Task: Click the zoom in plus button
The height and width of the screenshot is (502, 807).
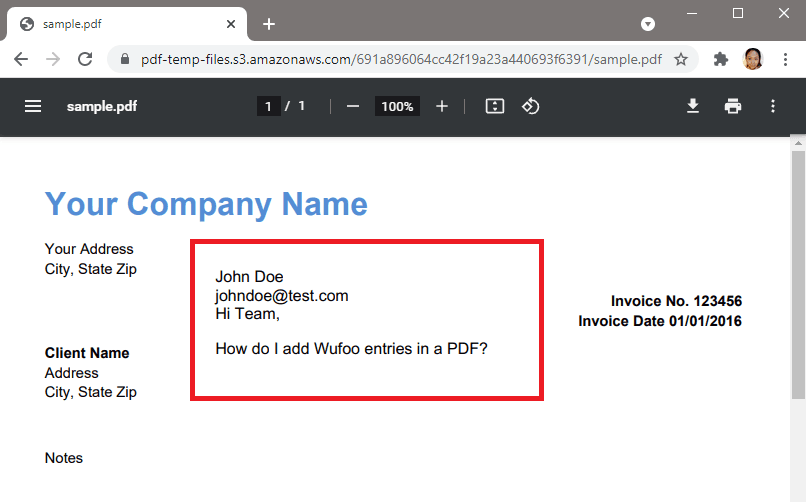Action: coord(442,106)
